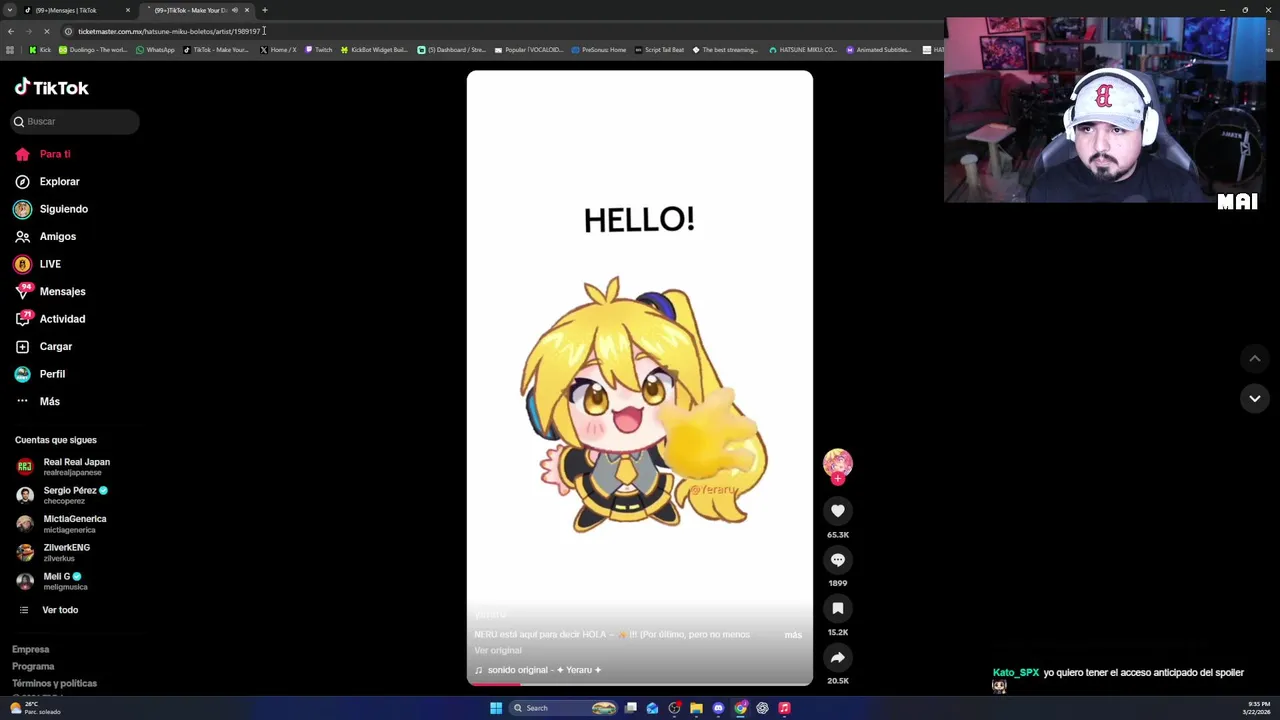This screenshot has height=720, width=1280.
Task: Click the share arrow icon
Action: point(838,657)
